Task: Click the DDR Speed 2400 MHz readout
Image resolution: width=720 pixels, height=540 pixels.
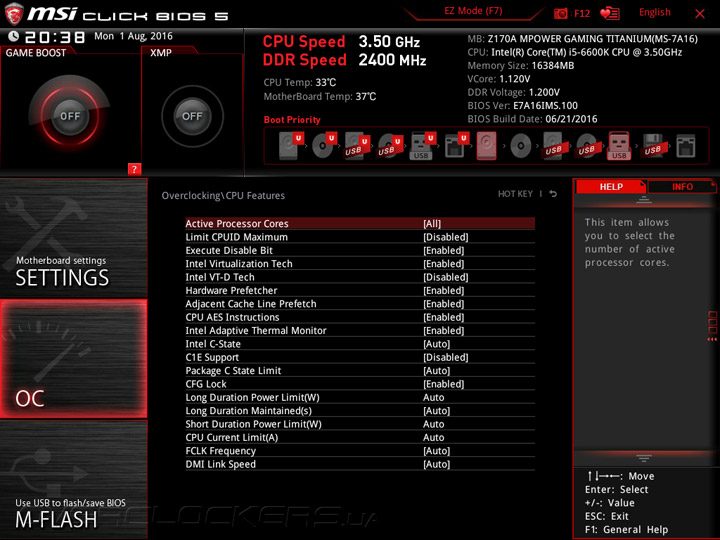Action: click(344, 60)
